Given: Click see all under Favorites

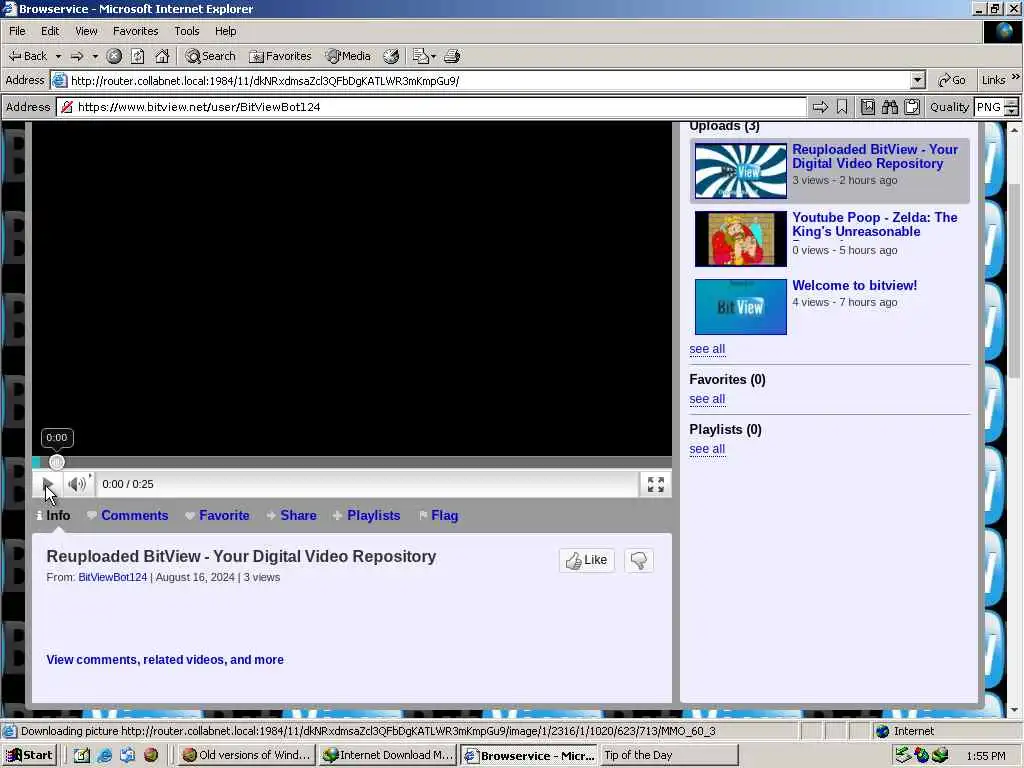Looking at the screenshot, I should 707,399.
